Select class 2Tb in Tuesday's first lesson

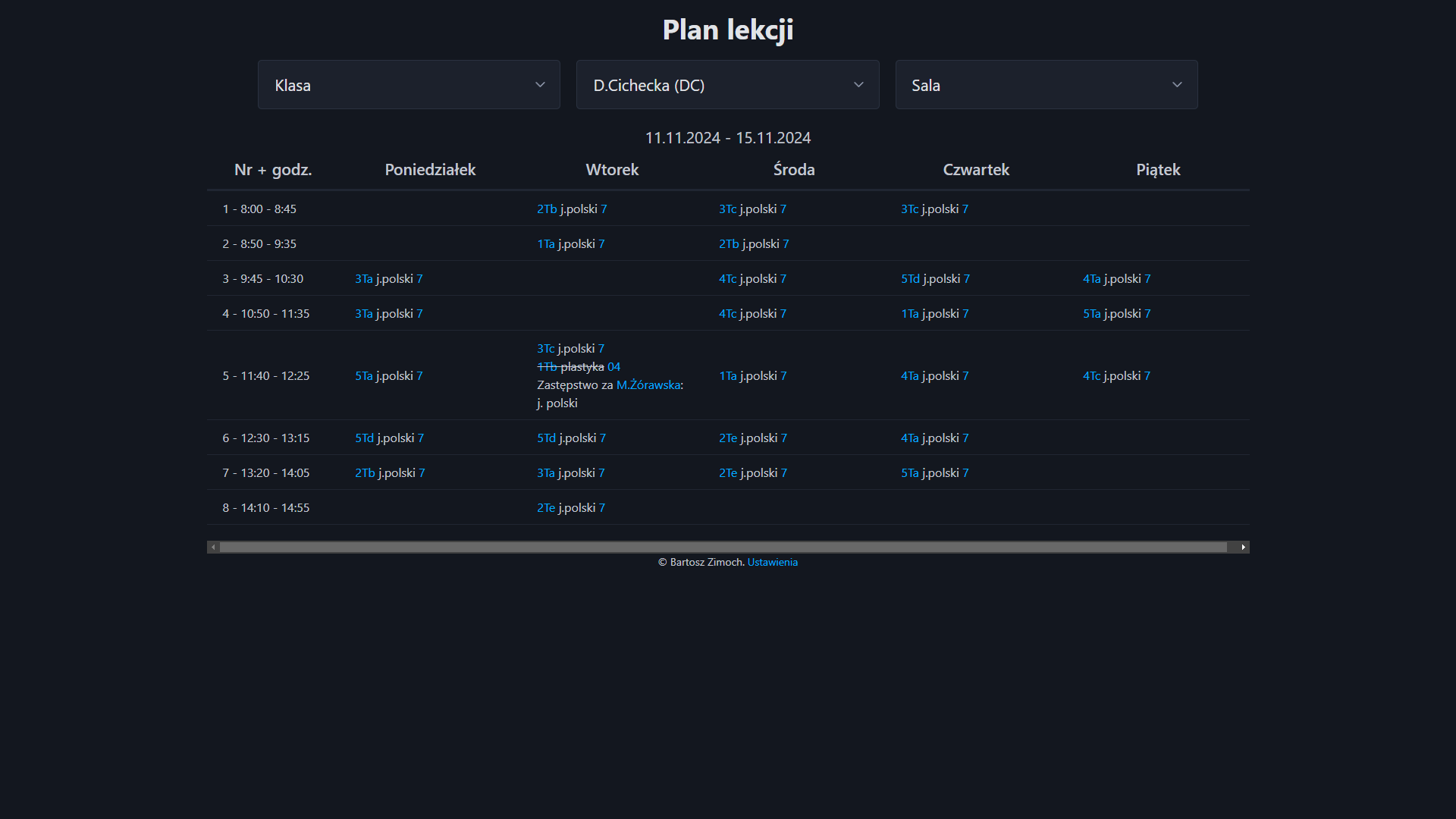(546, 209)
